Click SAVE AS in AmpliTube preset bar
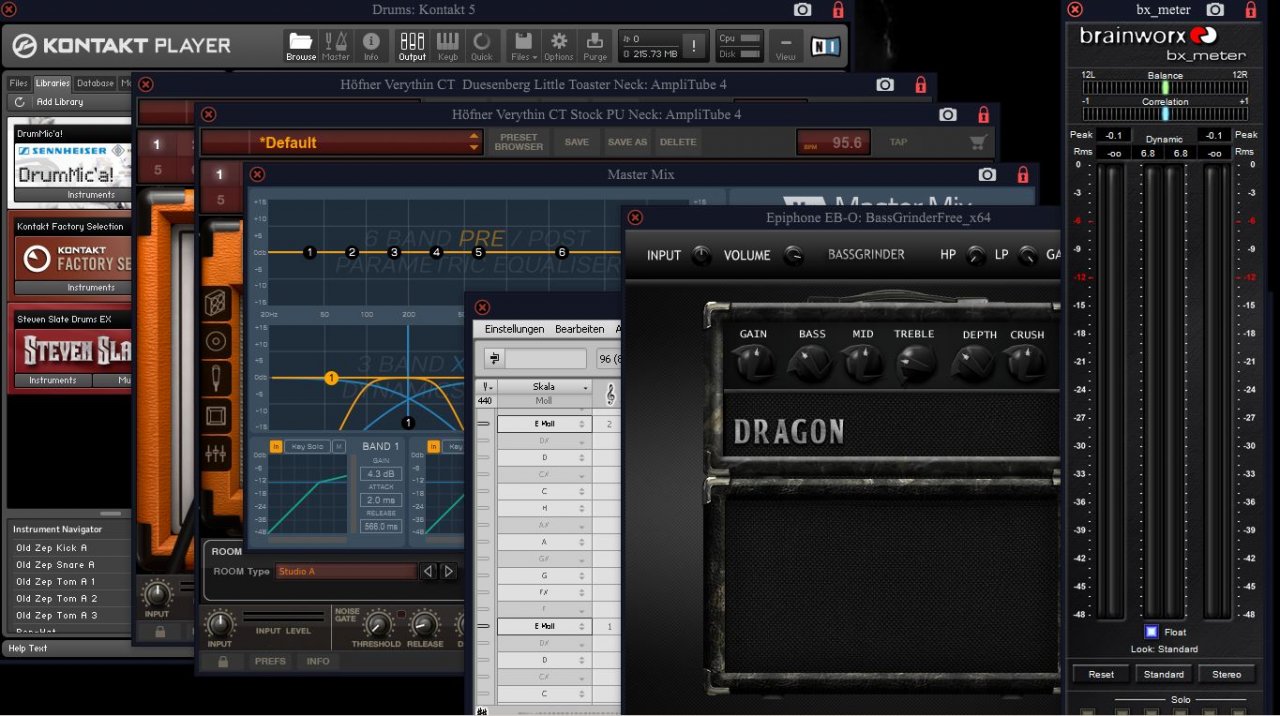 click(x=627, y=143)
